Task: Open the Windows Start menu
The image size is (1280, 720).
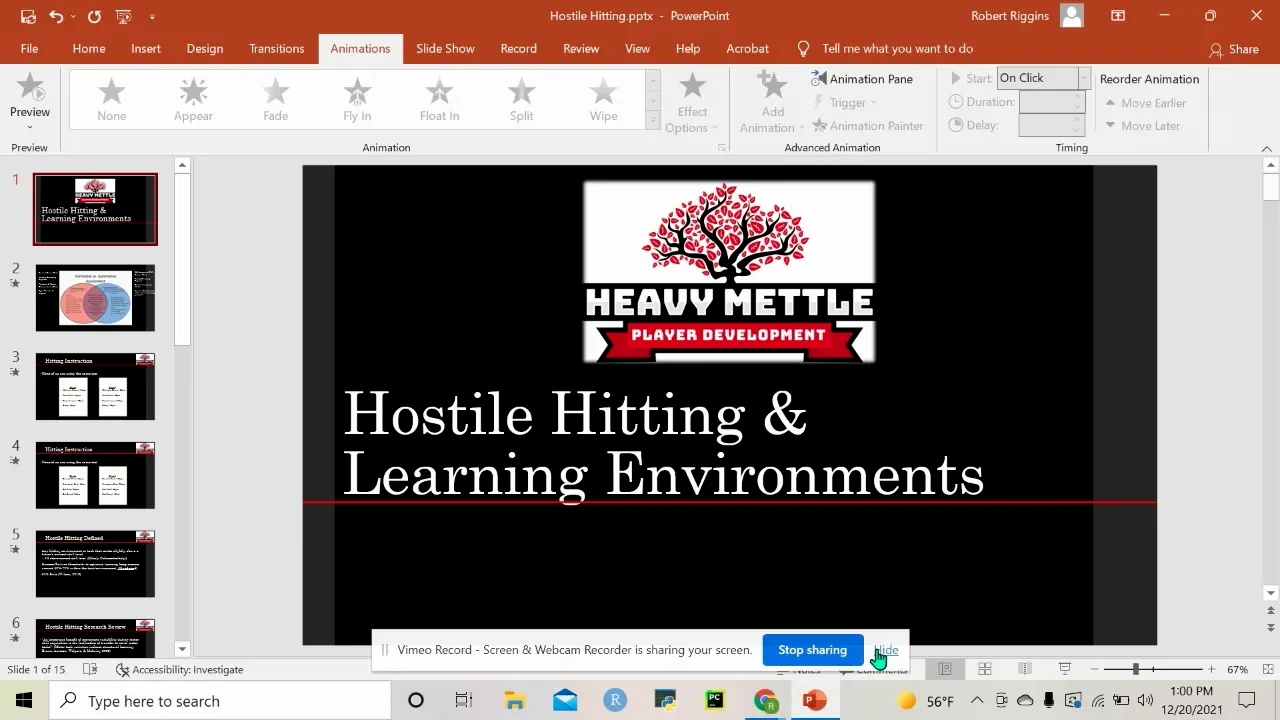Action: pyautogui.click(x=24, y=701)
